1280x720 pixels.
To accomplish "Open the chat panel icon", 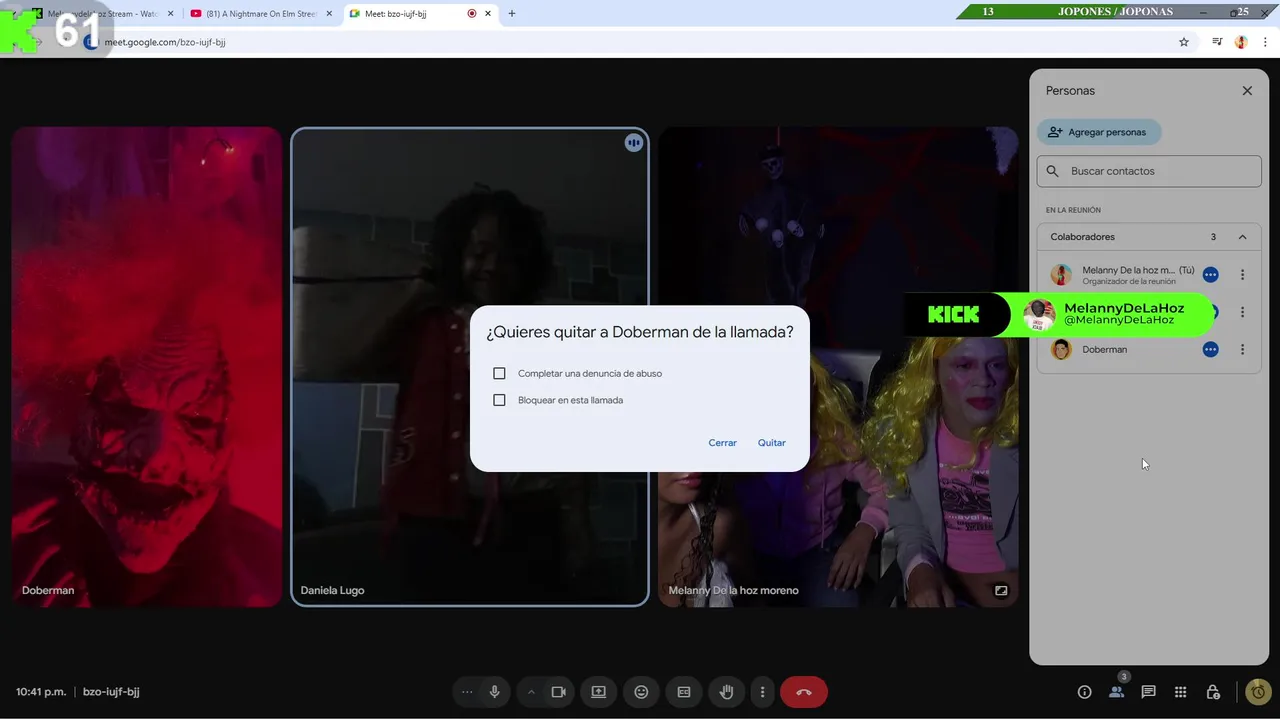I will click(x=1148, y=692).
